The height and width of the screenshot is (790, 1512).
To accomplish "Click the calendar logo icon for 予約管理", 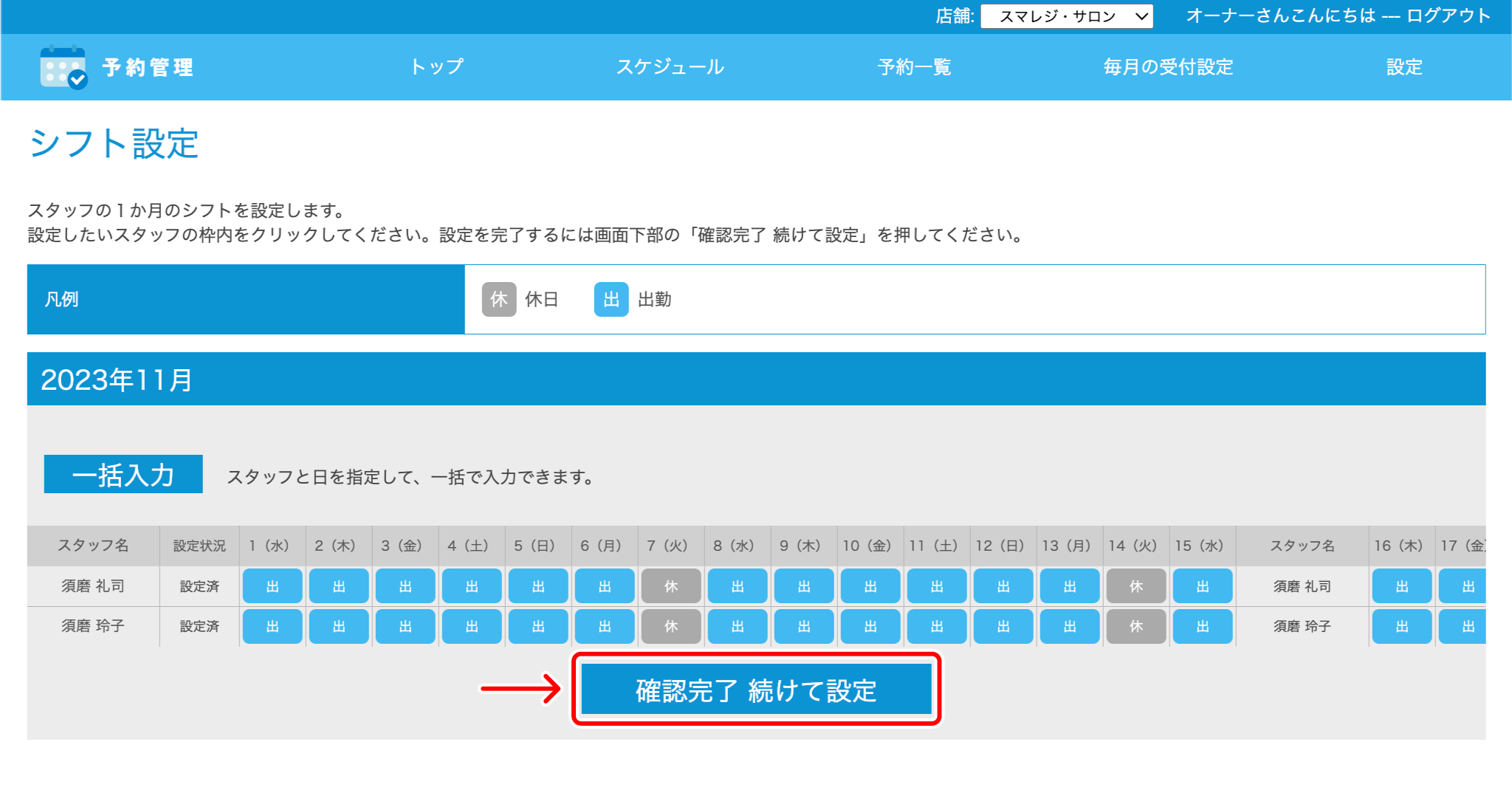I will (63, 67).
